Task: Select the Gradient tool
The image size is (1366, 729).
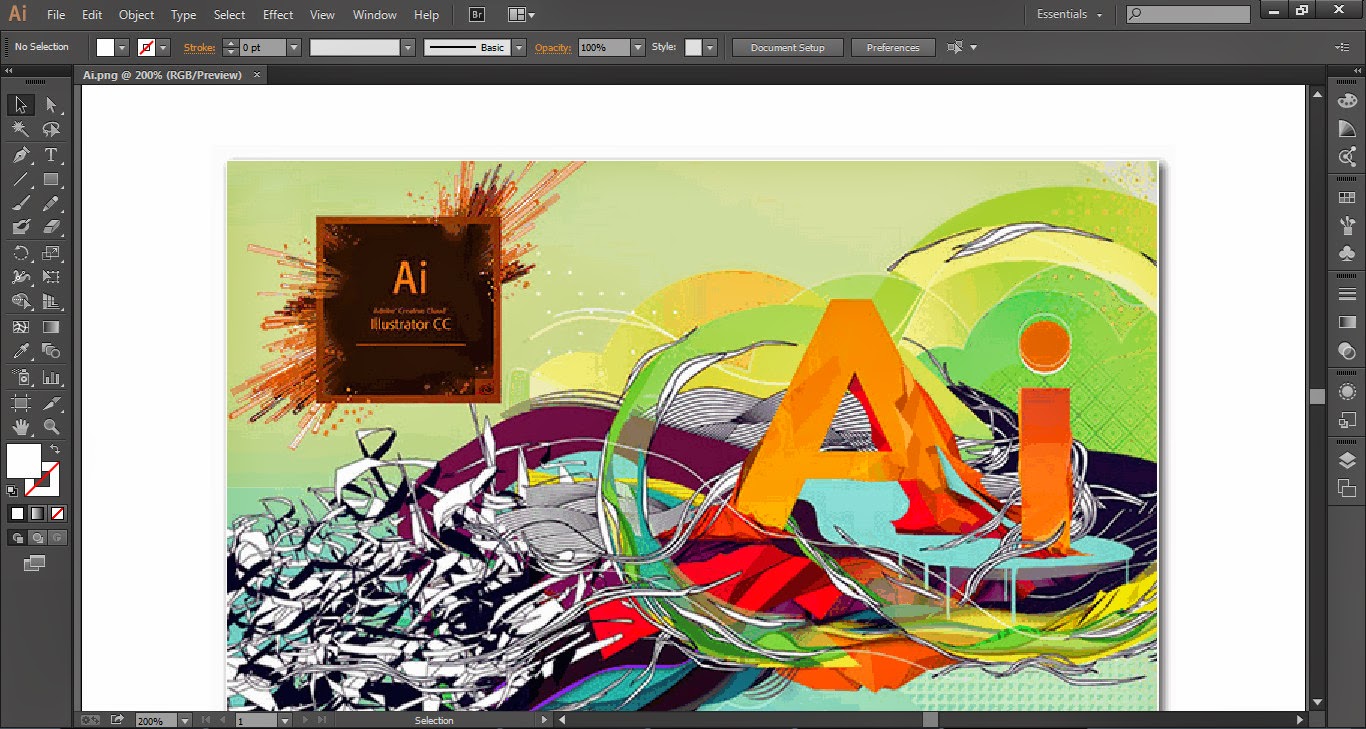Action: 51,327
